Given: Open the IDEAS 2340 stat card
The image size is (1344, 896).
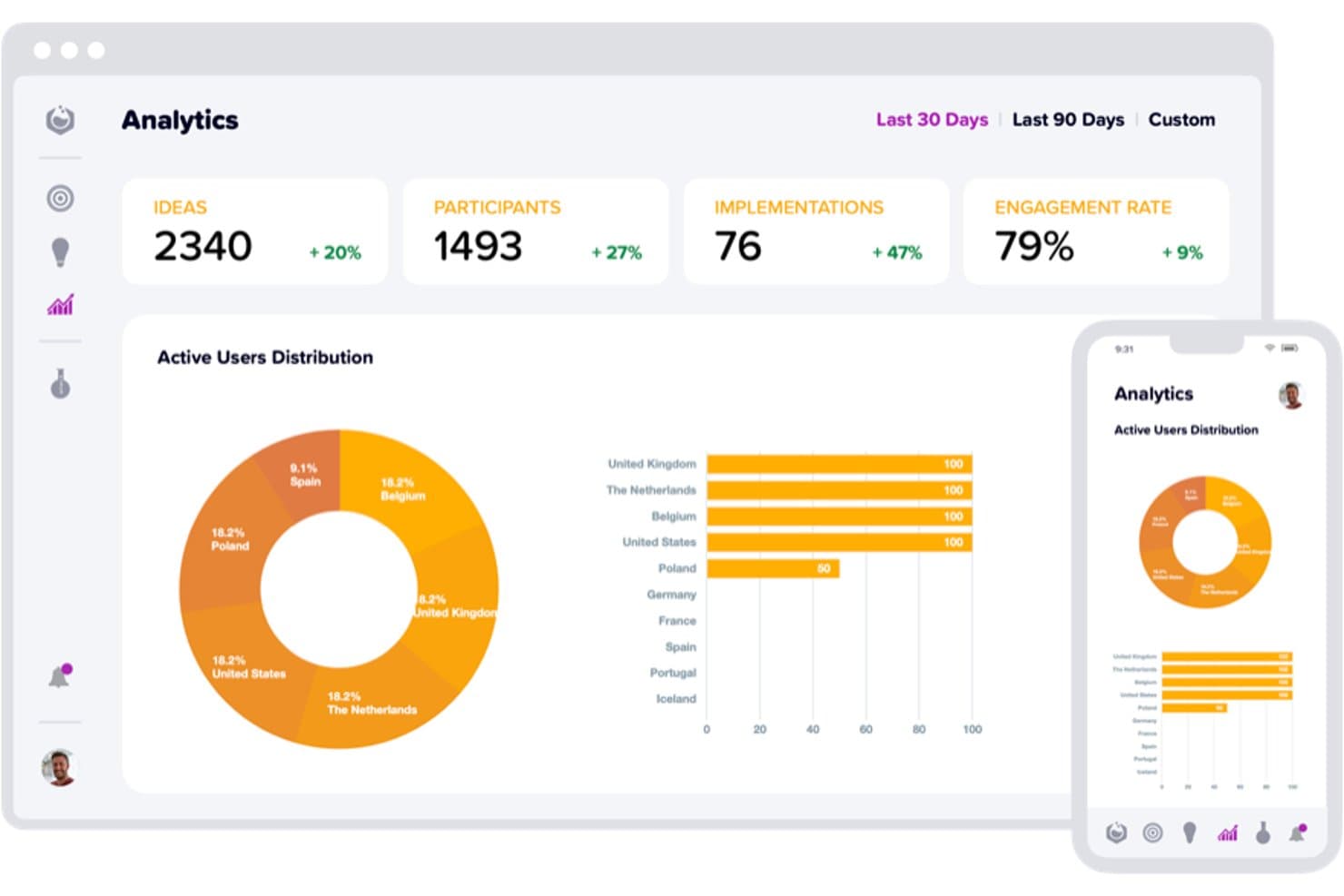Looking at the screenshot, I should [x=255, y=231].
